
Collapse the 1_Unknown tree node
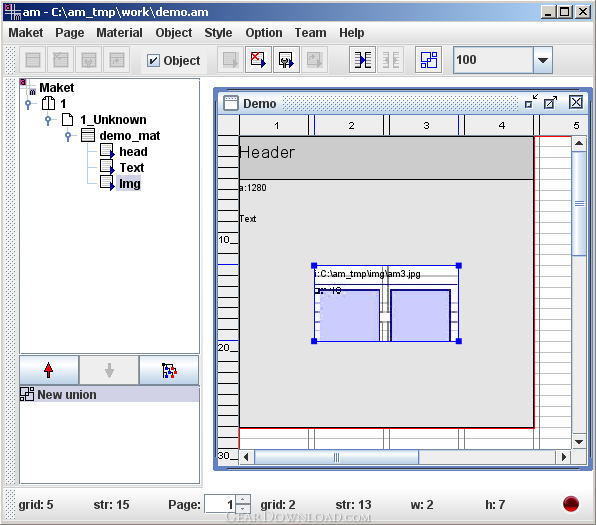[48, 120]
